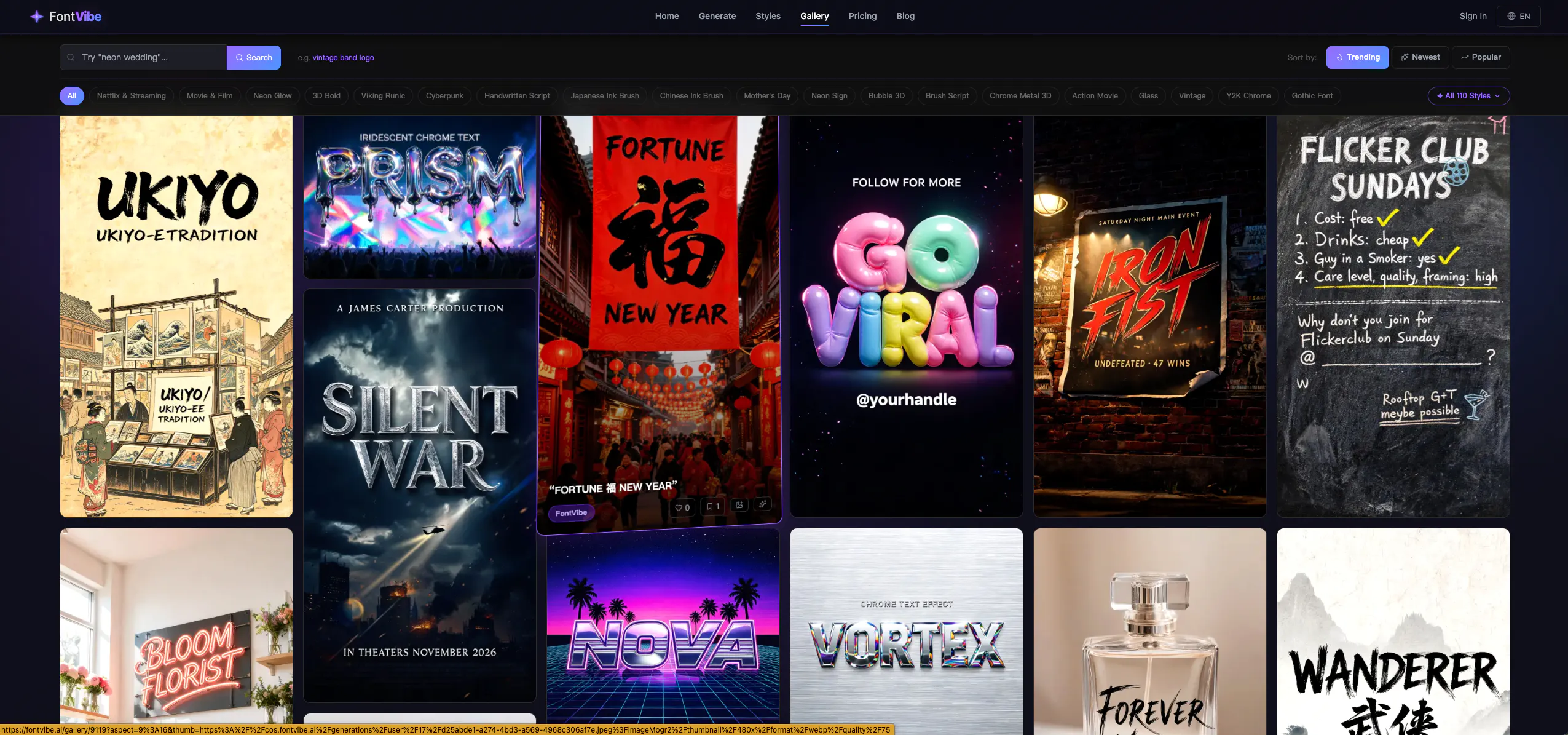Filter by Y2K Chrome style
Image resolution: width=1568 pixels, height=735 pixels.
pos(1248,96)
